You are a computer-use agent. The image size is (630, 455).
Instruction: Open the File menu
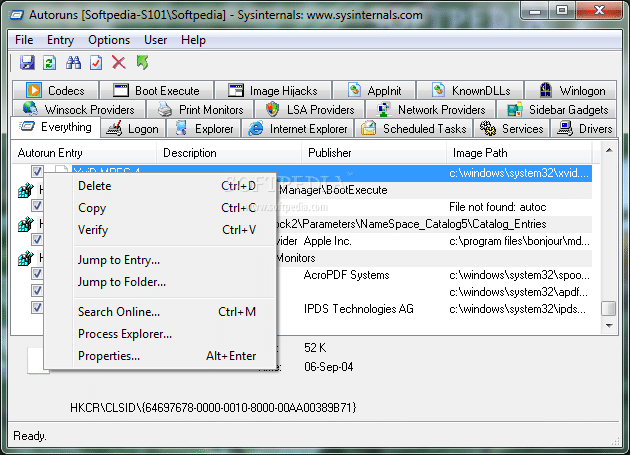[x=24, y=40]
